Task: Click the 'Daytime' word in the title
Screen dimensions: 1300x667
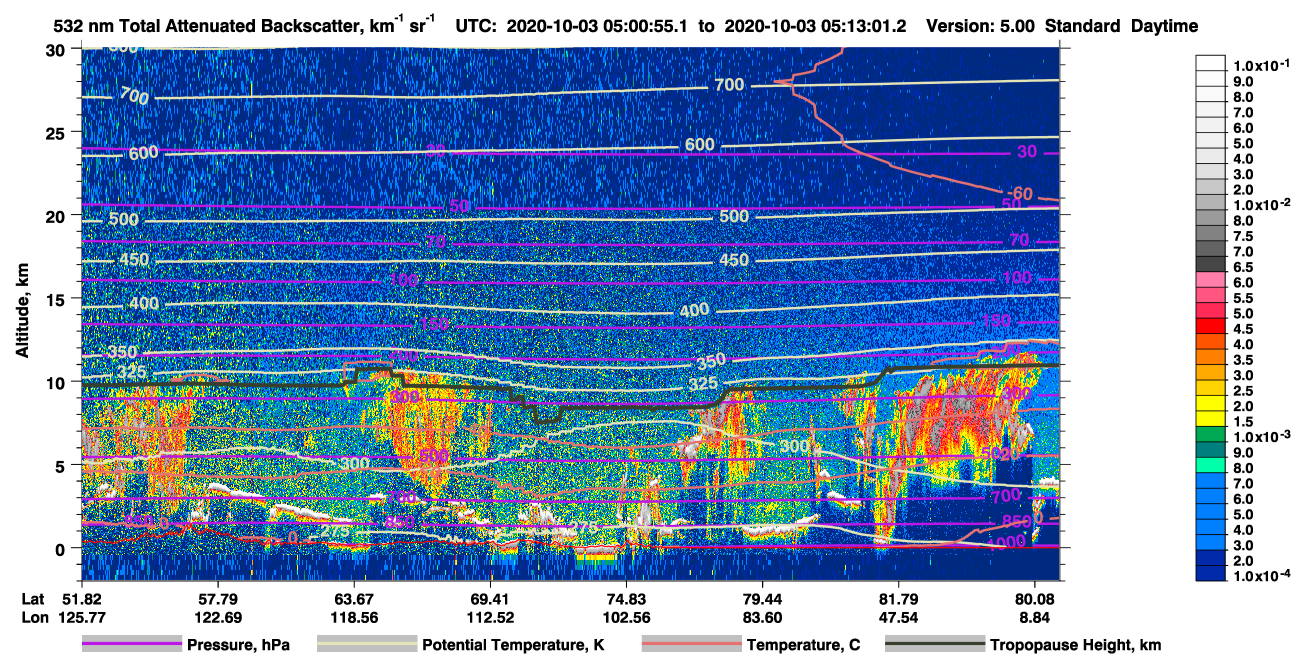Action: point(1164,27)
